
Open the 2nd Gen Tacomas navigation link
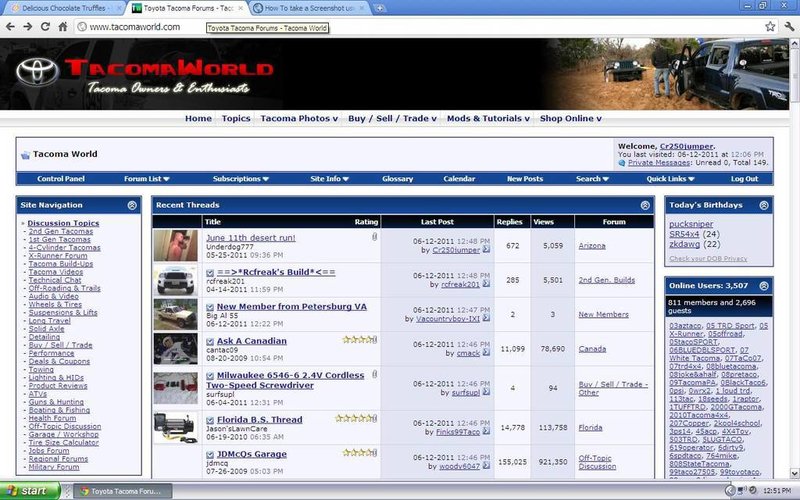(x=61, y=231)
